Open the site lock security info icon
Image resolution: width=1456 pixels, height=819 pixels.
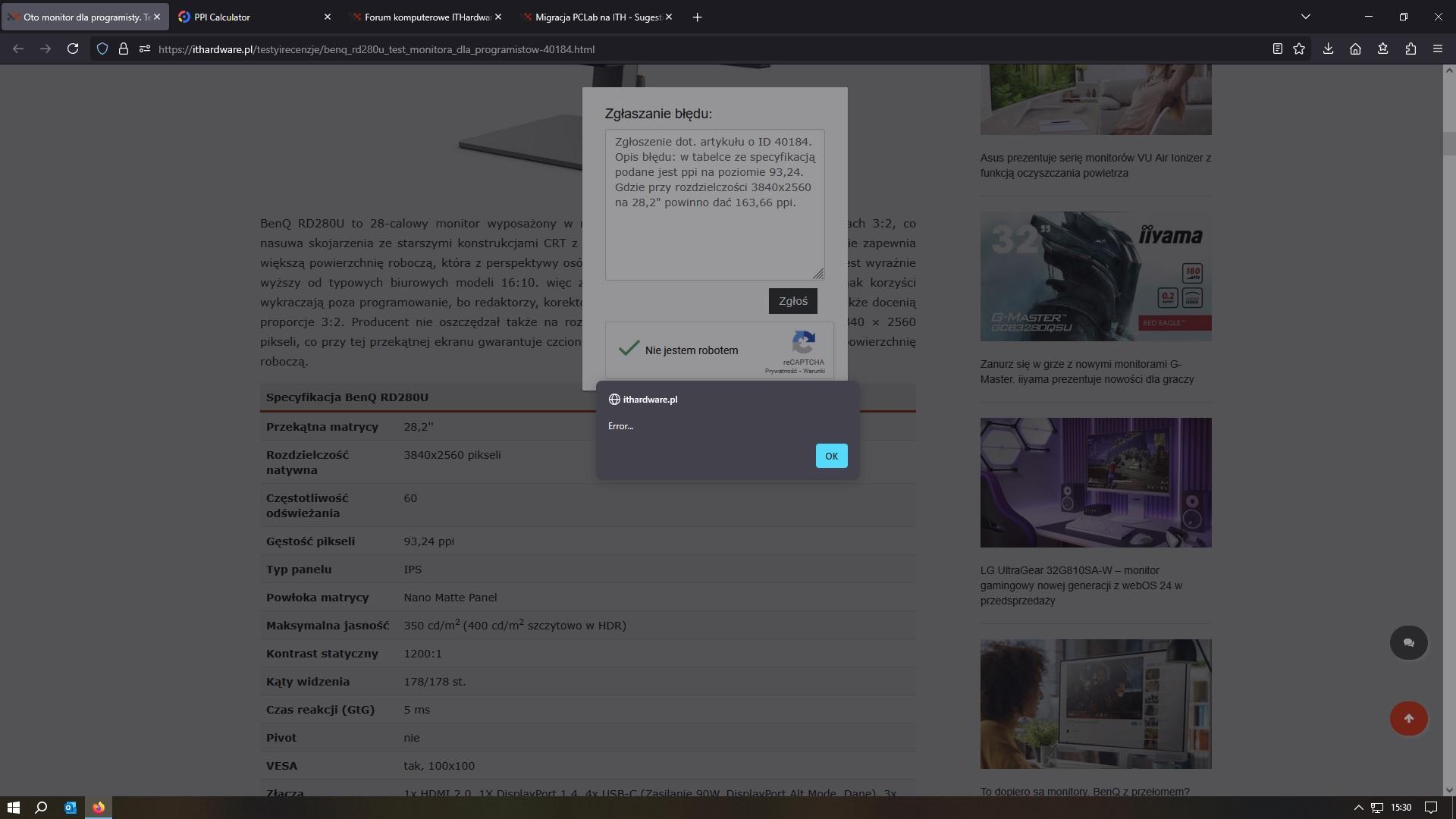click(123, 49)
